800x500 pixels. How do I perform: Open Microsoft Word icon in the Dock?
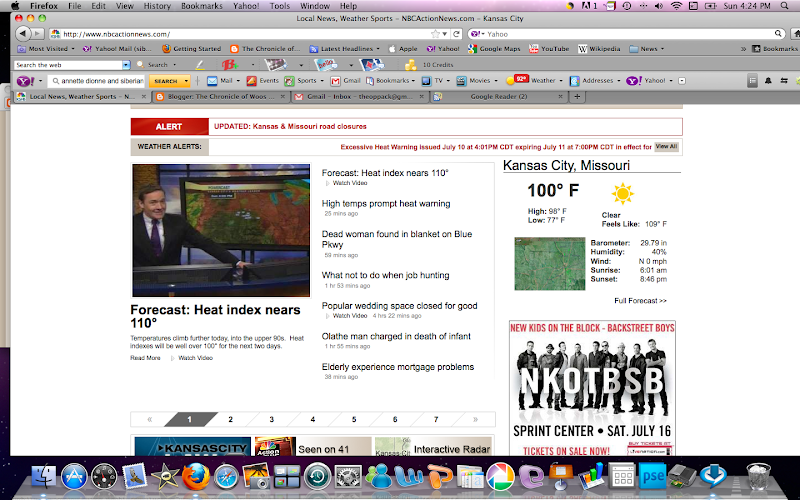click(409, 477)
